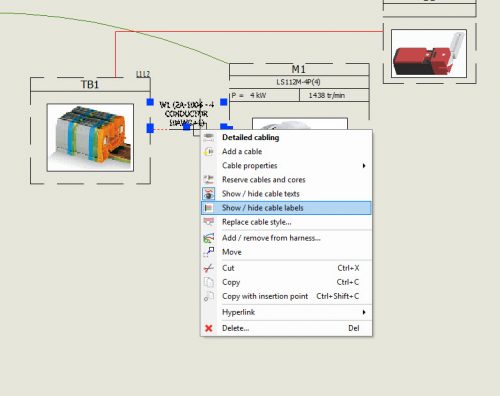Select Show / hide cable labels
Image resolution: width=500 pixels, height=396 pixels.
pyautogui.click(x=286, y=208)
